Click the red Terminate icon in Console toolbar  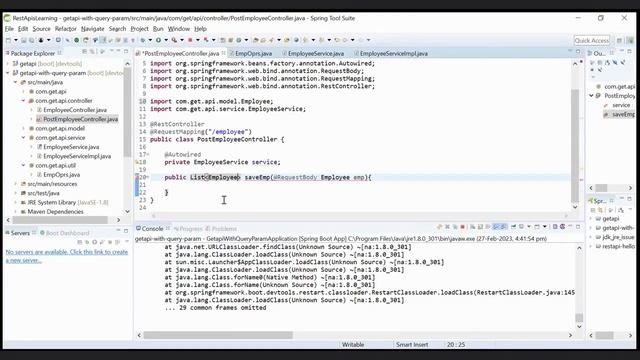pyautogui.click(x=462, y=227)
